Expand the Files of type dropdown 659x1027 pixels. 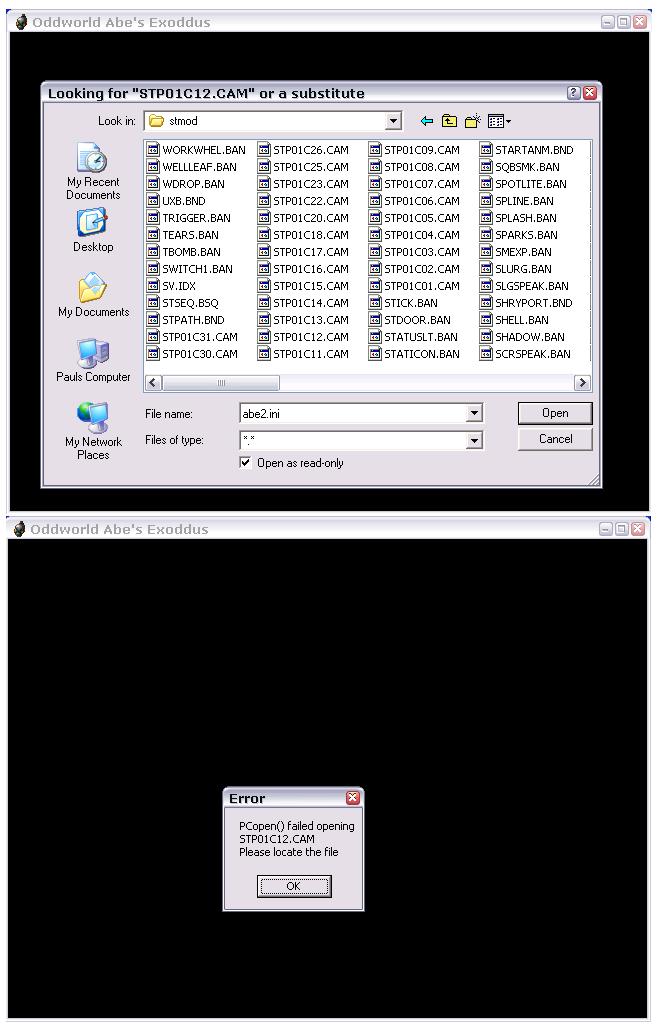coord(474,440)
